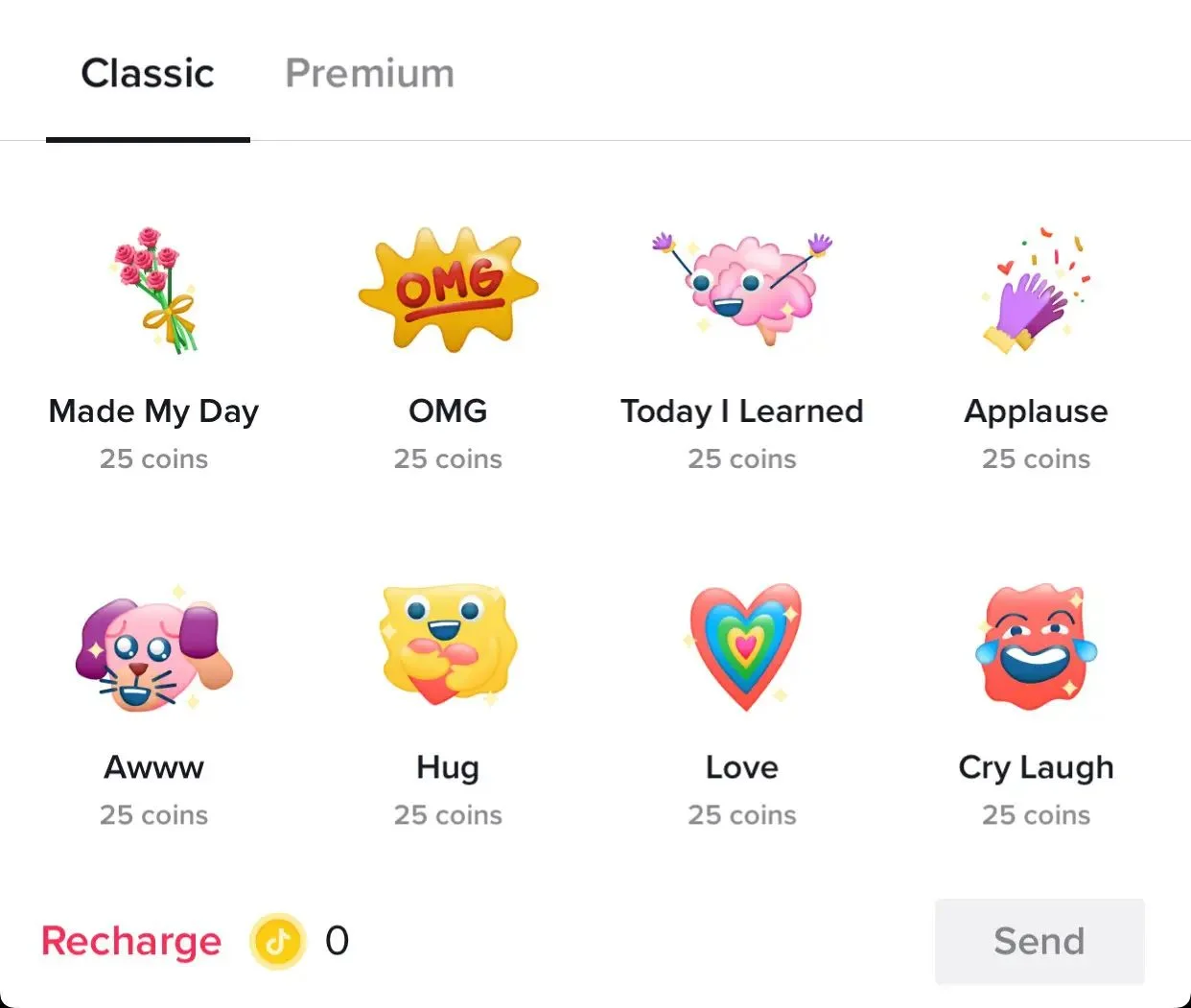Screen dimensions: 1191x1008
Task: Open the Classic gifts tab
Action: (148, 73)
